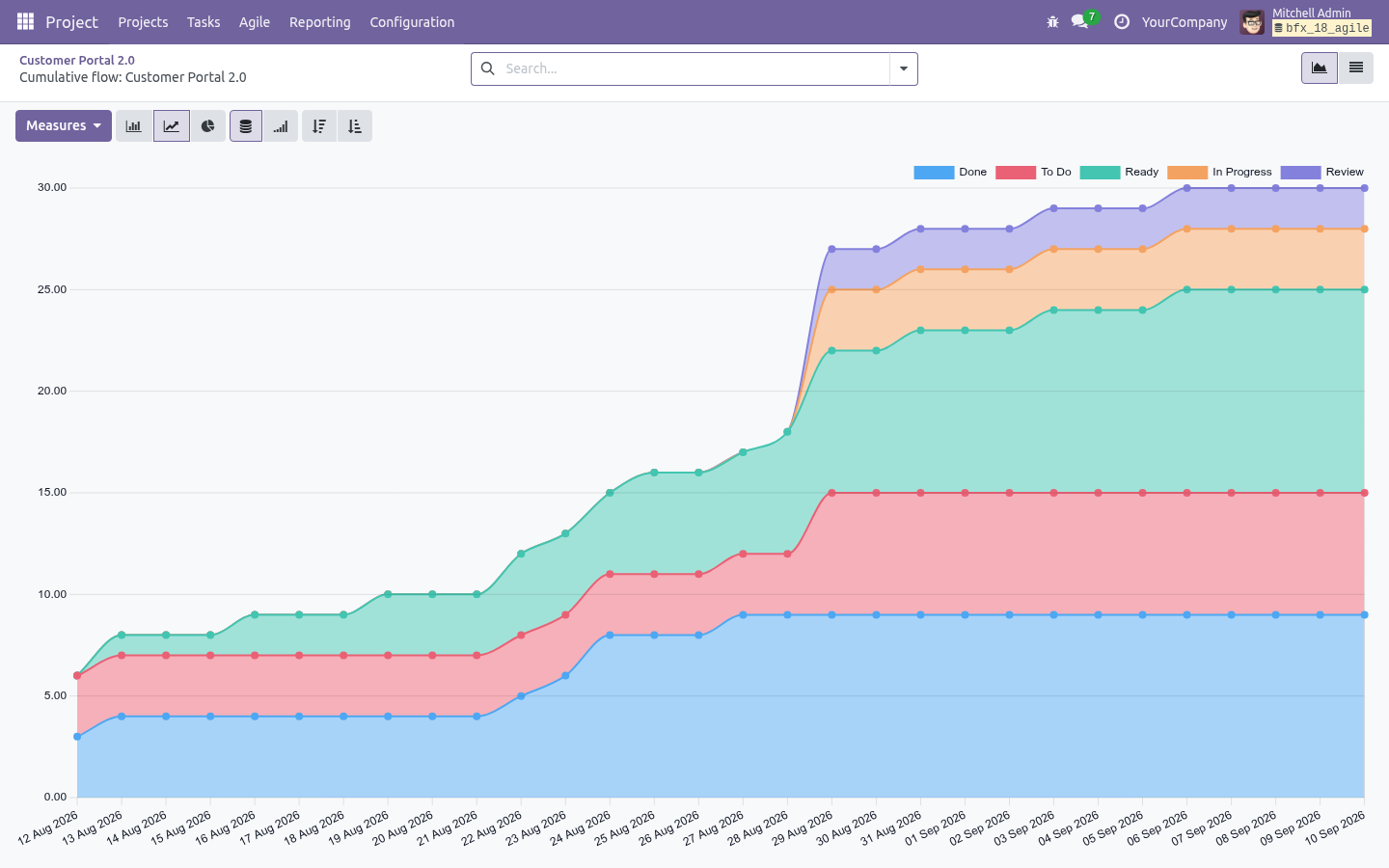The width and height of the screenshot is (1389, 868).
Task: Toggle cumulative chart mode
Action: click(x=281, y=126)
